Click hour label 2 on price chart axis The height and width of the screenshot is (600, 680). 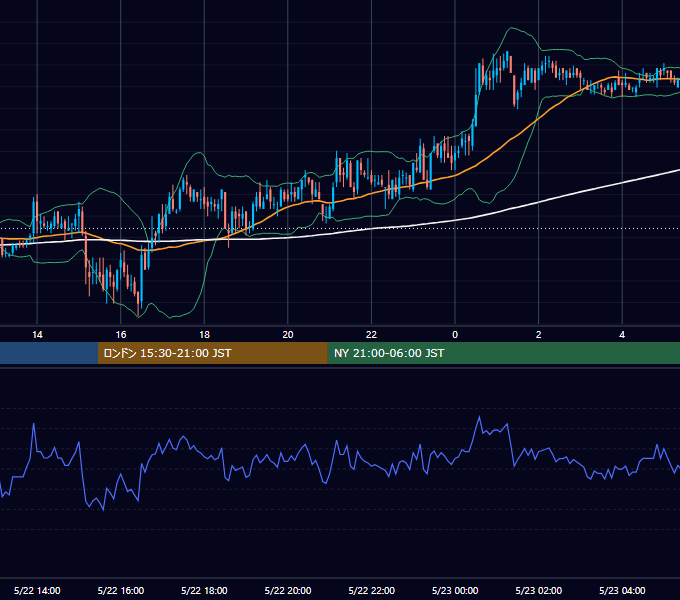click(539, 335)
